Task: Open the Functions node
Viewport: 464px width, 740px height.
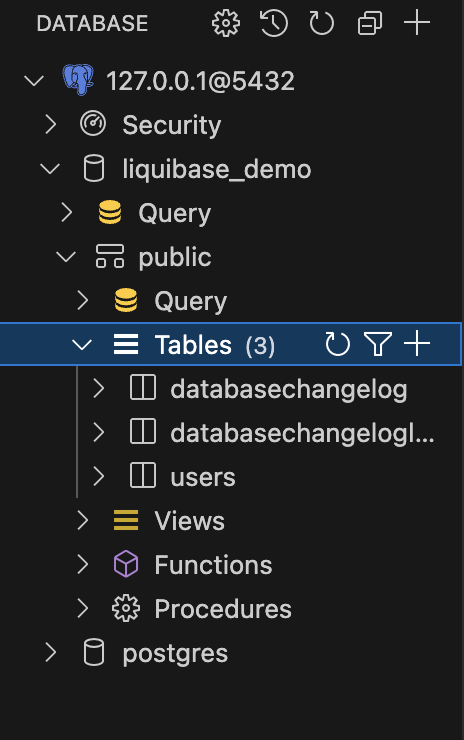Action: pyautogui.click(x=213, y=565)
